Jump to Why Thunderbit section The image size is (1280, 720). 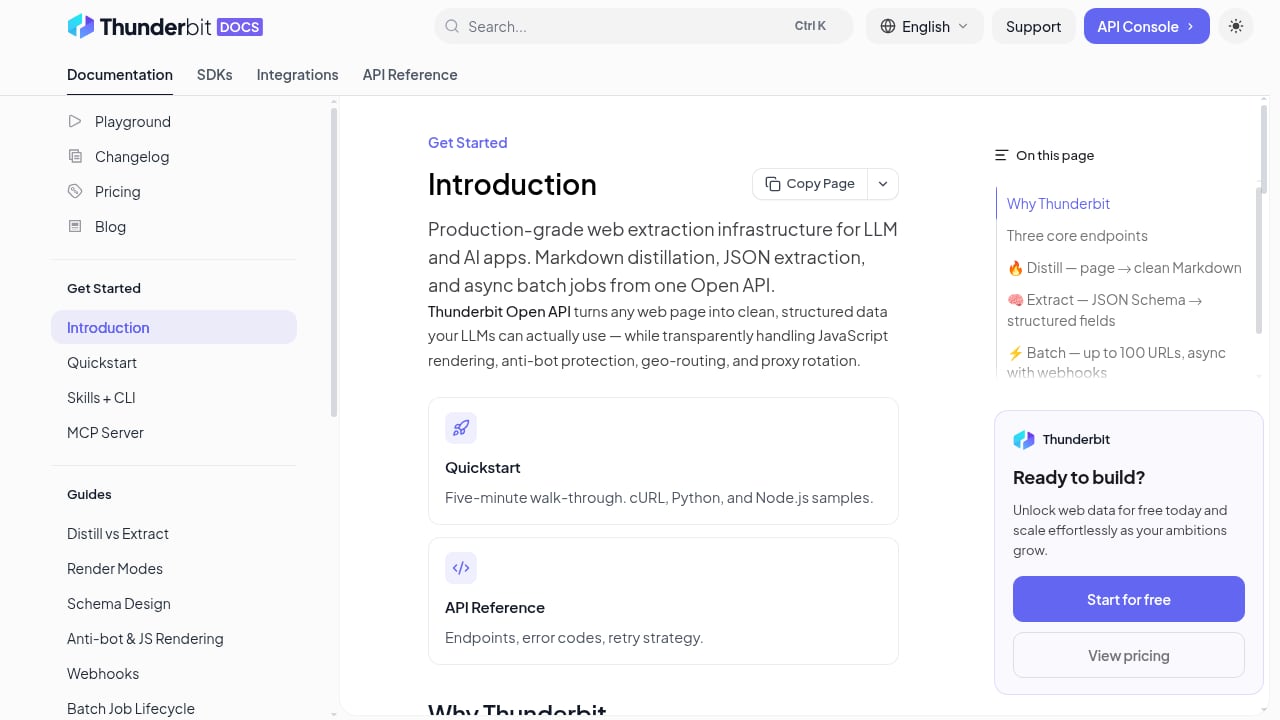(1058, 203)
